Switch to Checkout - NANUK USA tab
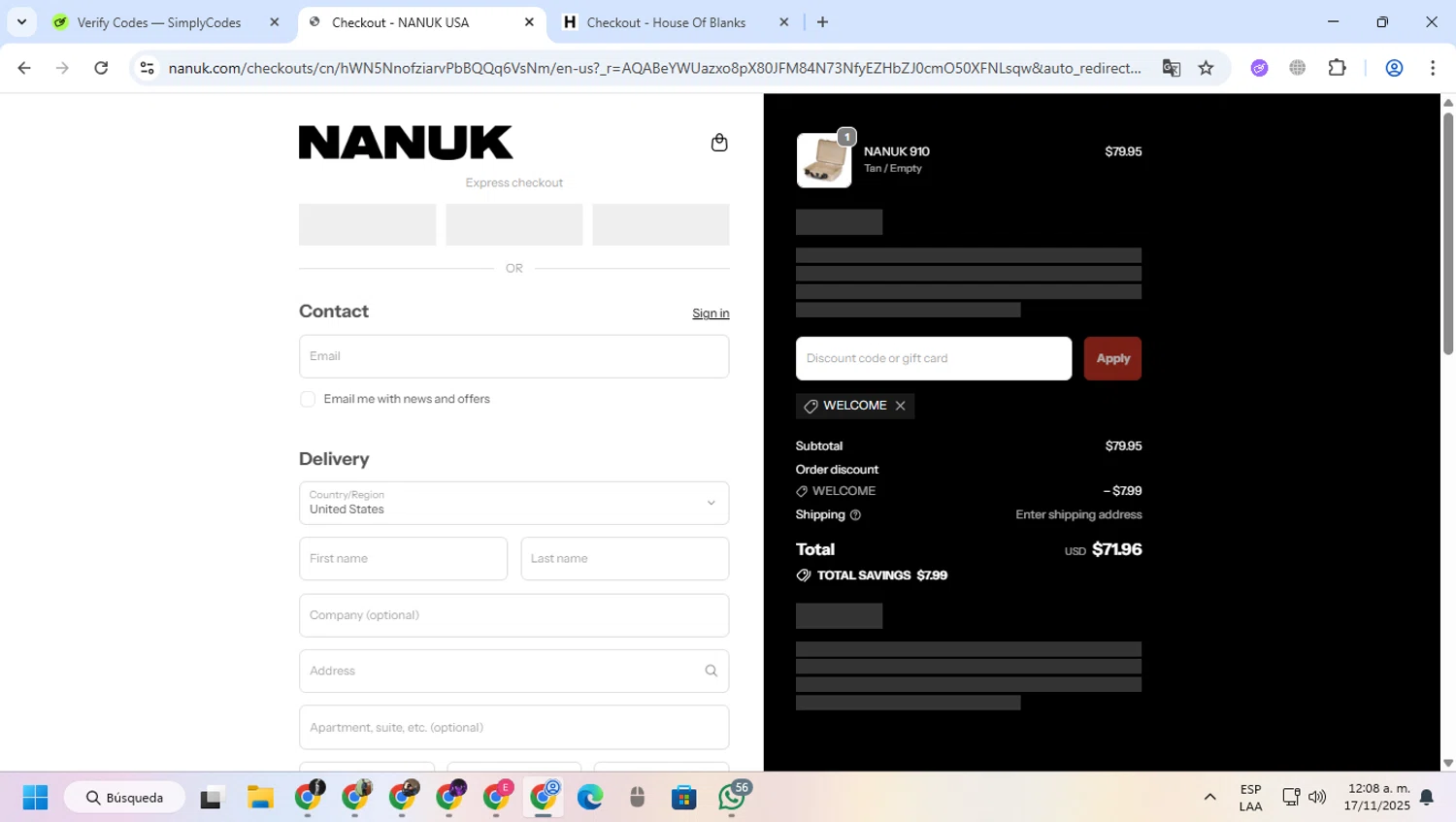The height and width of the screenshot is (822, 1456). [400, 22]
